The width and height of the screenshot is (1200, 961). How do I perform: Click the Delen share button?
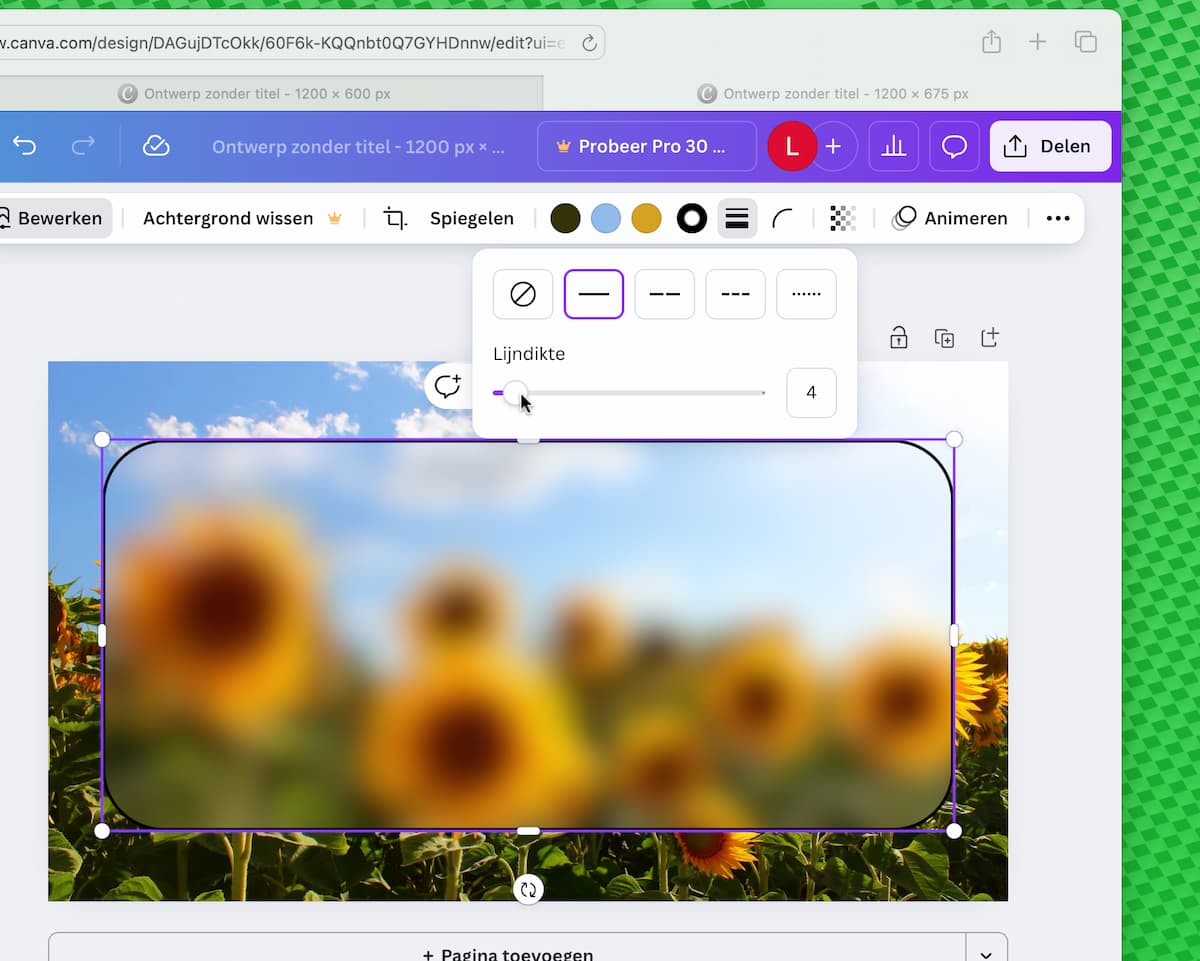click(1050, 146)
